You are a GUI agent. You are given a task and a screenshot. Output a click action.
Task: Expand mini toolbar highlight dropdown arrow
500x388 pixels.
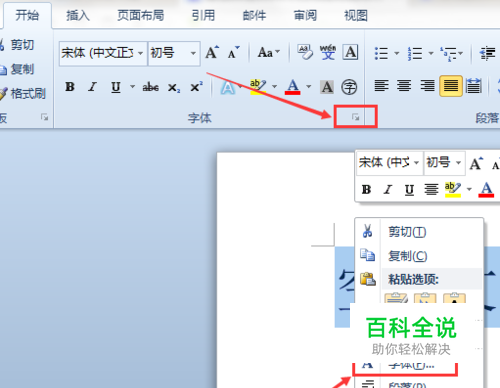click(469, 189)
